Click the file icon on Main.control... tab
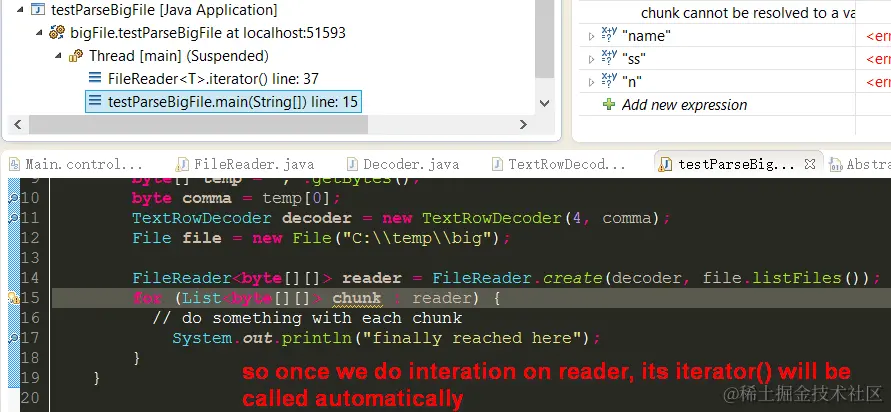This screenshot has height=412, width=891. pos(14,165)
